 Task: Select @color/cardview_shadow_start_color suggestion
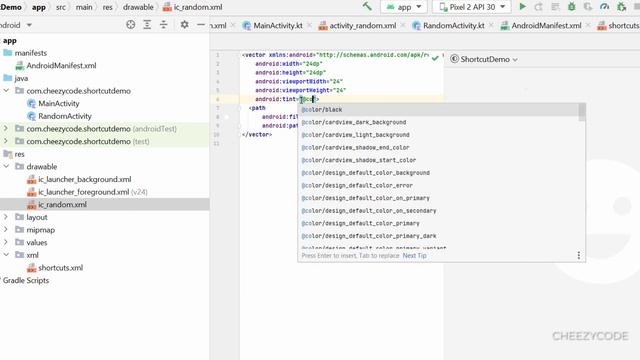point(439,160)
